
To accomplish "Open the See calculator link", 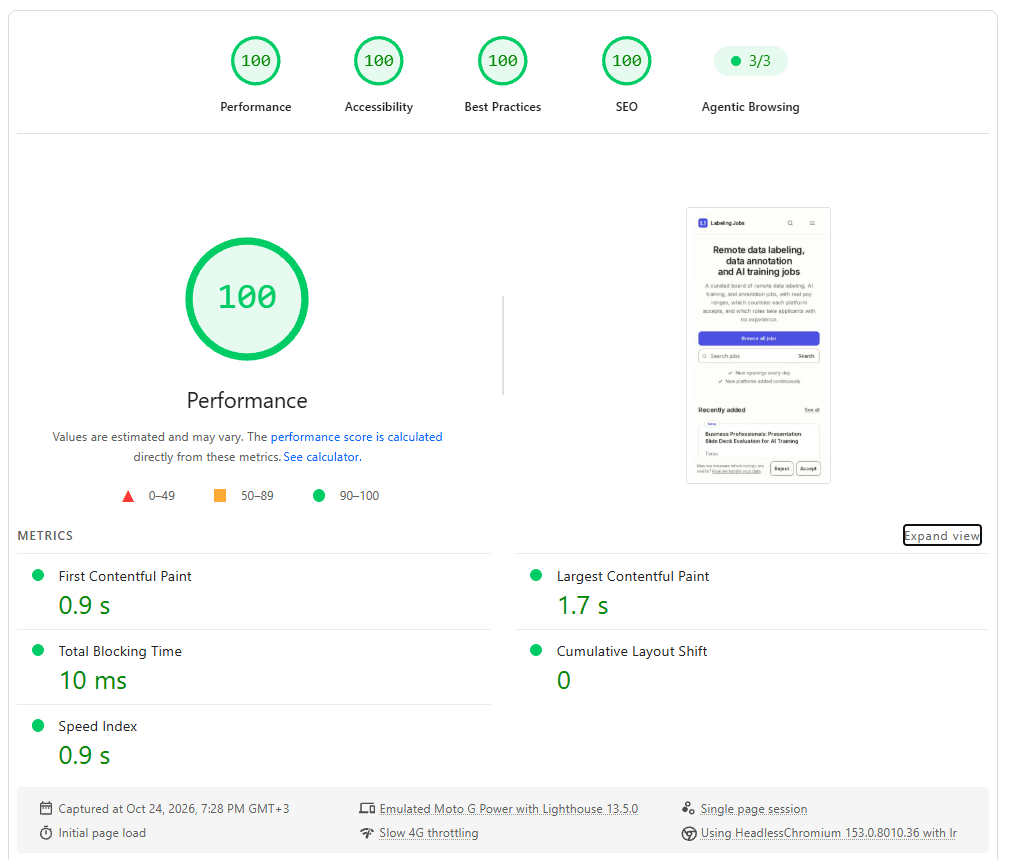I will (322, 457).
